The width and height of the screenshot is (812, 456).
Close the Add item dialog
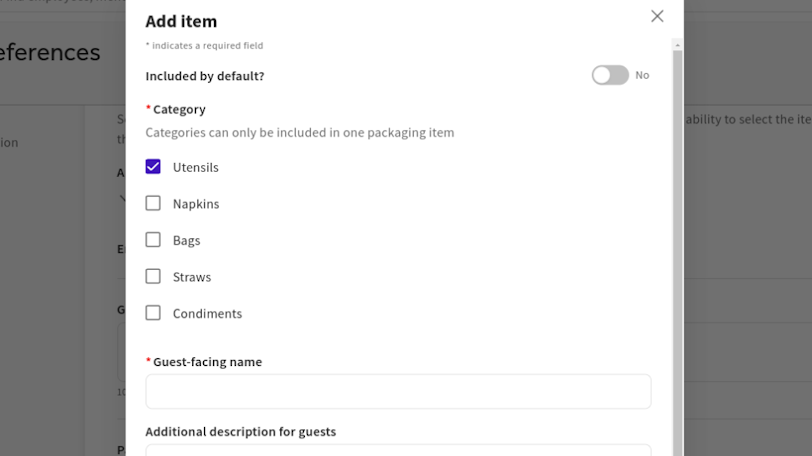click(657, 16)
